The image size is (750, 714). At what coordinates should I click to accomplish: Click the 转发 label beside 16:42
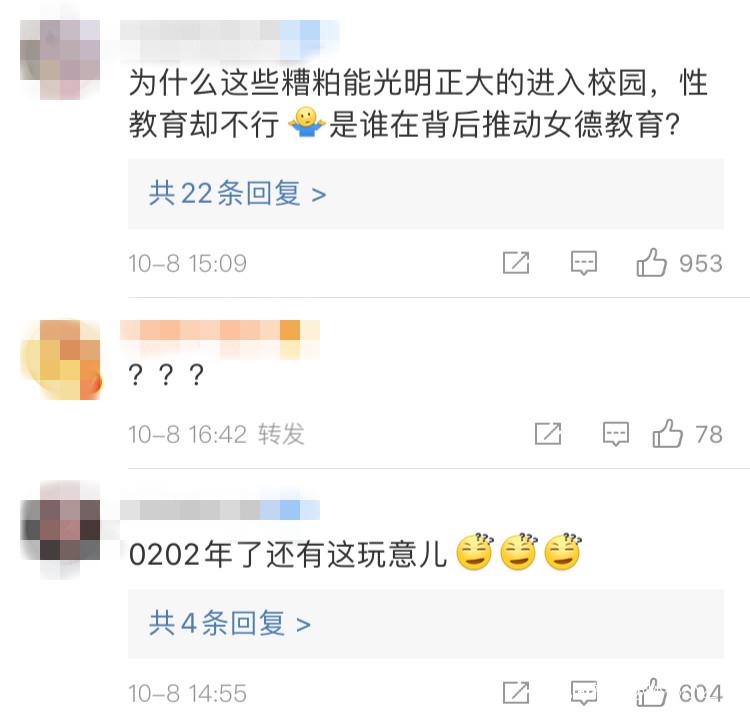pyautogui.click(x=281, y=434)
